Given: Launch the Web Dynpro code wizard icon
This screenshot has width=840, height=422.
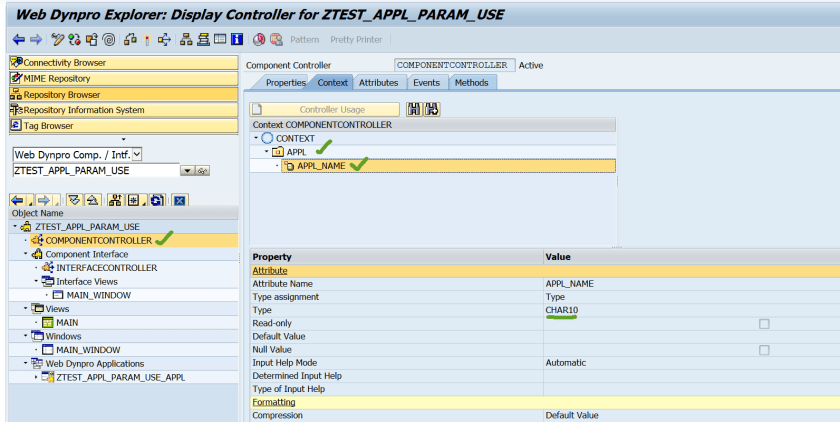Looking at the screenshot, I should [x=259, y=40].
